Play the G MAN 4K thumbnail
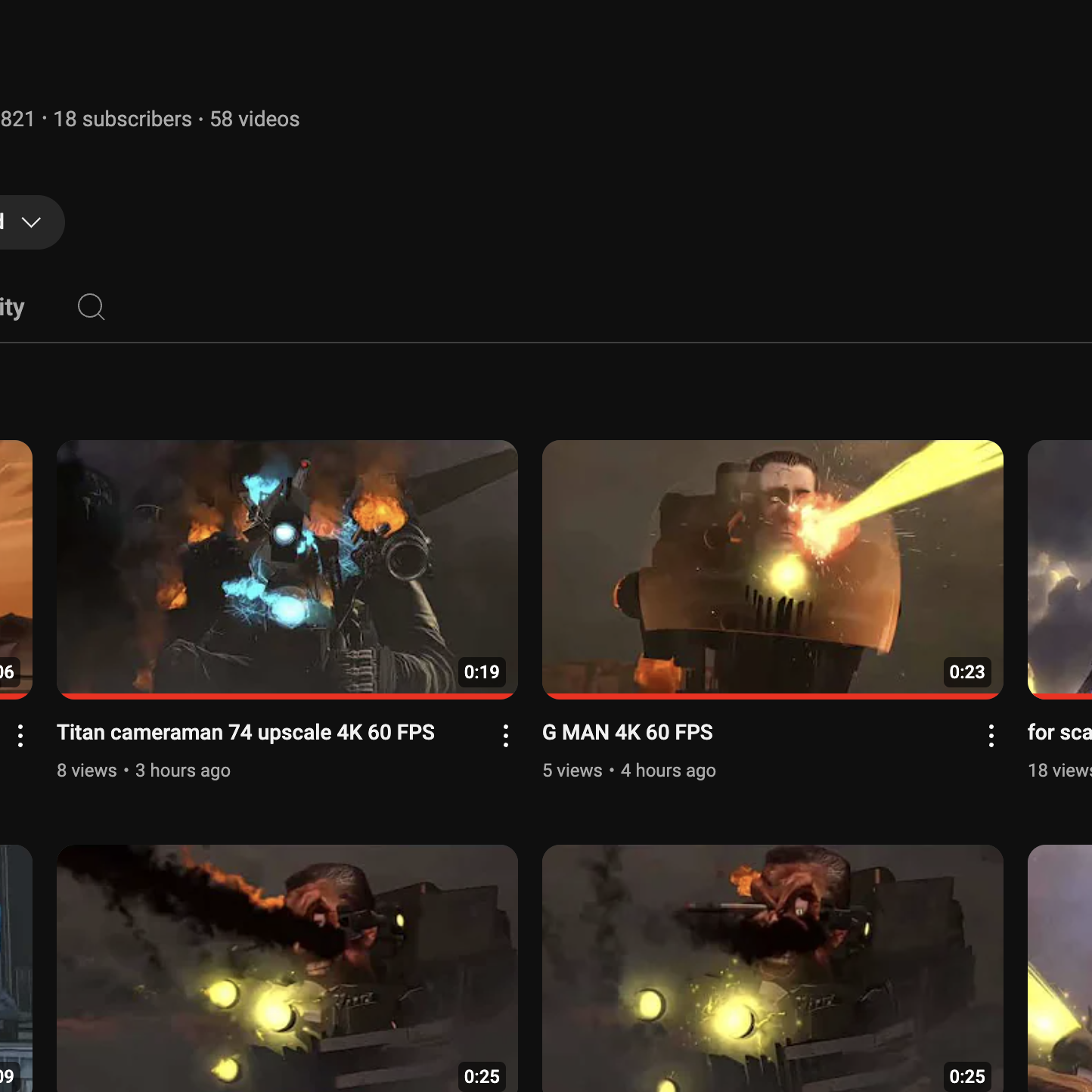1092x1092 pixels. pyautogui.click(x=772, y=567)
